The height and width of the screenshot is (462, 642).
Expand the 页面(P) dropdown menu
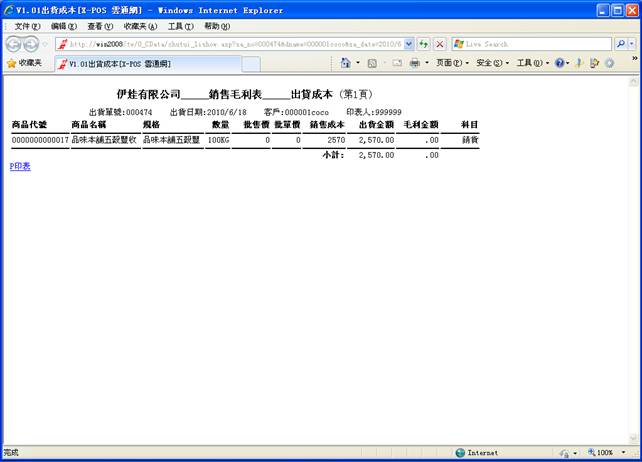click(451, 63)
